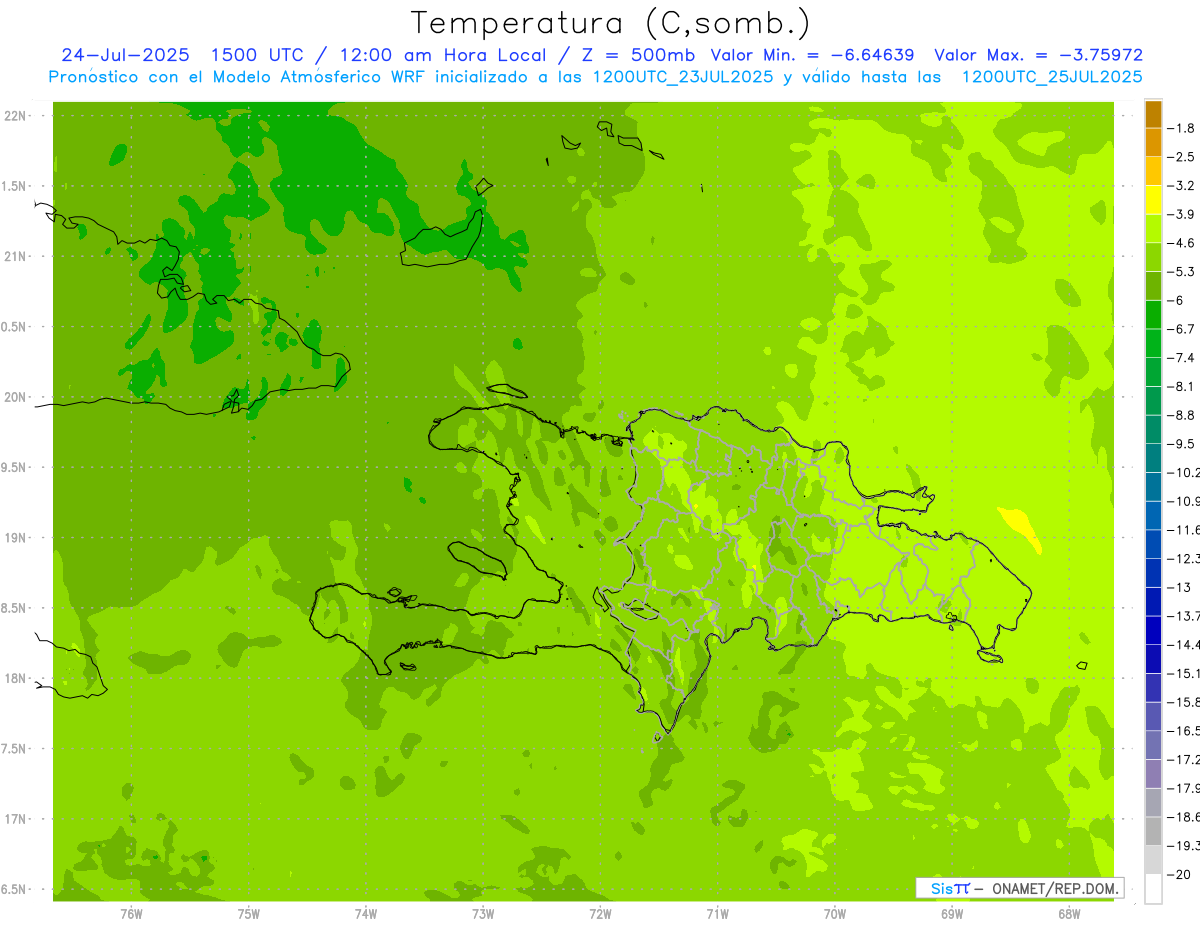This screenshot has height=927, width=1200.
Task: Click the "72W" longitude label
Action: coord(600,913)
